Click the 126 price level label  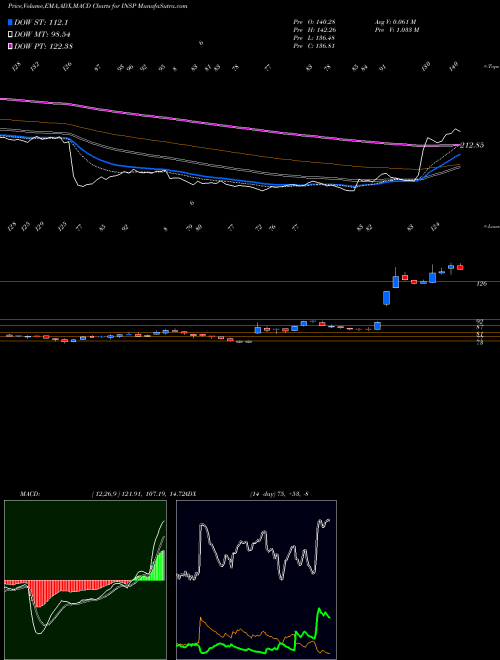(481, 284)
